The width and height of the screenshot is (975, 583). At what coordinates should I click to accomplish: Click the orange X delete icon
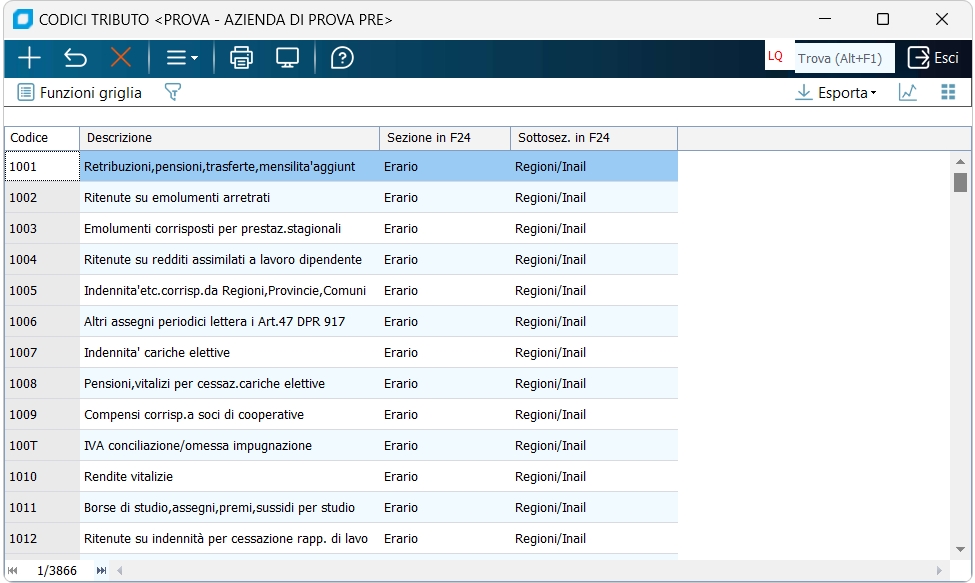tap(121, 58)
